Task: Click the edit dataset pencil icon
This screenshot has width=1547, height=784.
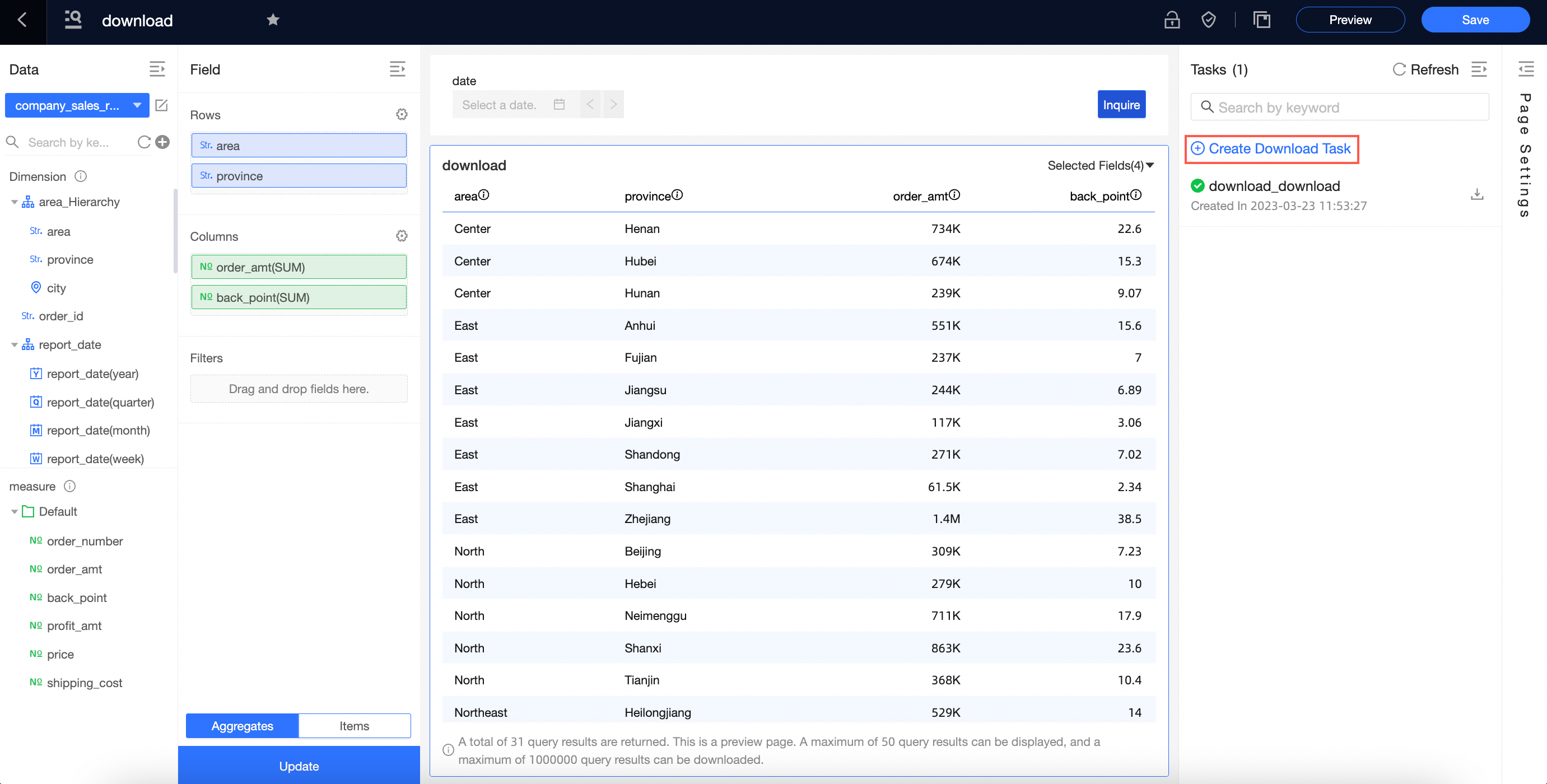Action: (x=161, y=105)
